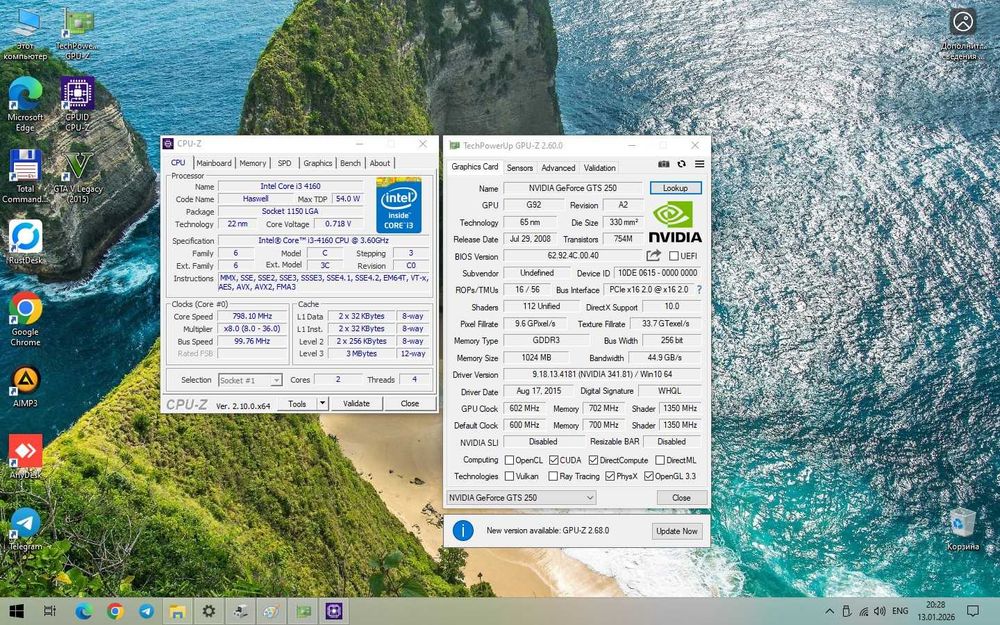Switch to the Mainboard tab in CPU-Z
This screenshot has height=625, width=1000.
213,163
